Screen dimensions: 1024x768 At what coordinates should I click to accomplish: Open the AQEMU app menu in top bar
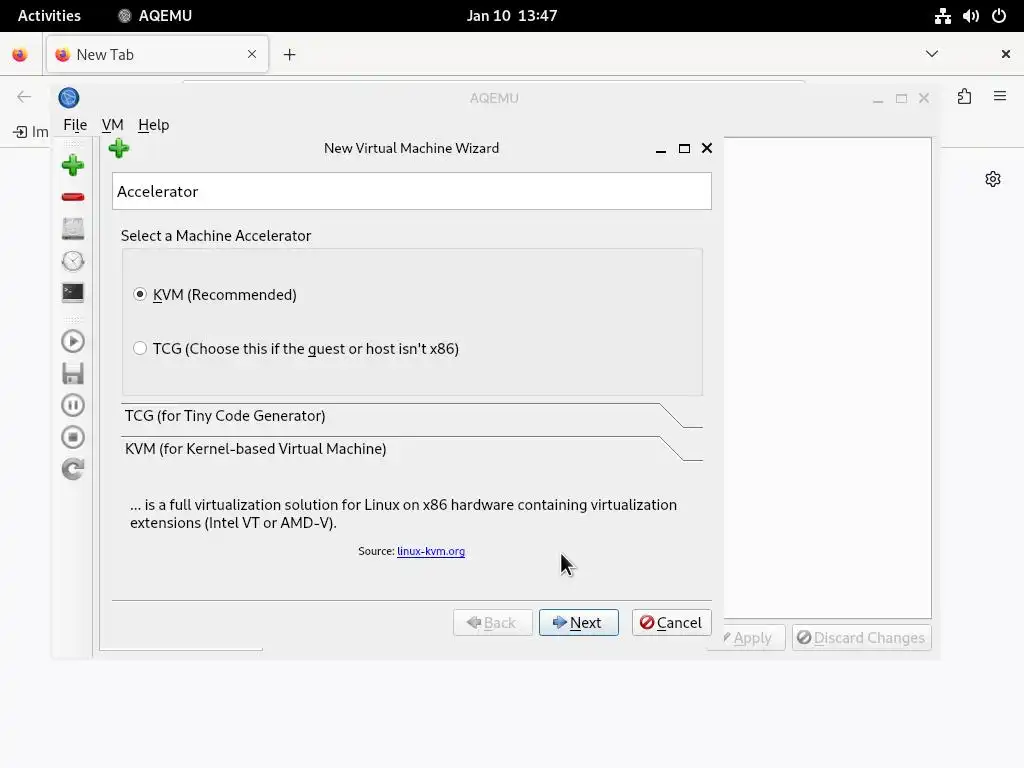(x=155, y=16)
